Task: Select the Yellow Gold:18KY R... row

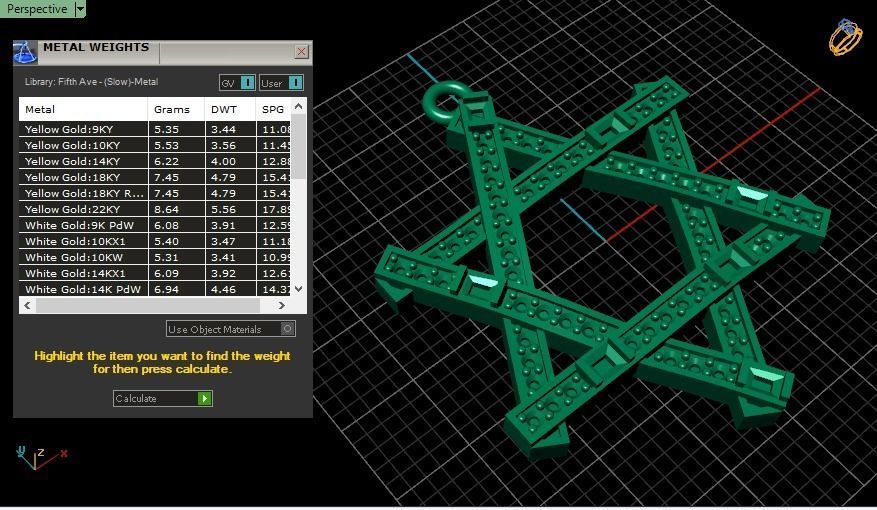Action: [x=155, y=193]
